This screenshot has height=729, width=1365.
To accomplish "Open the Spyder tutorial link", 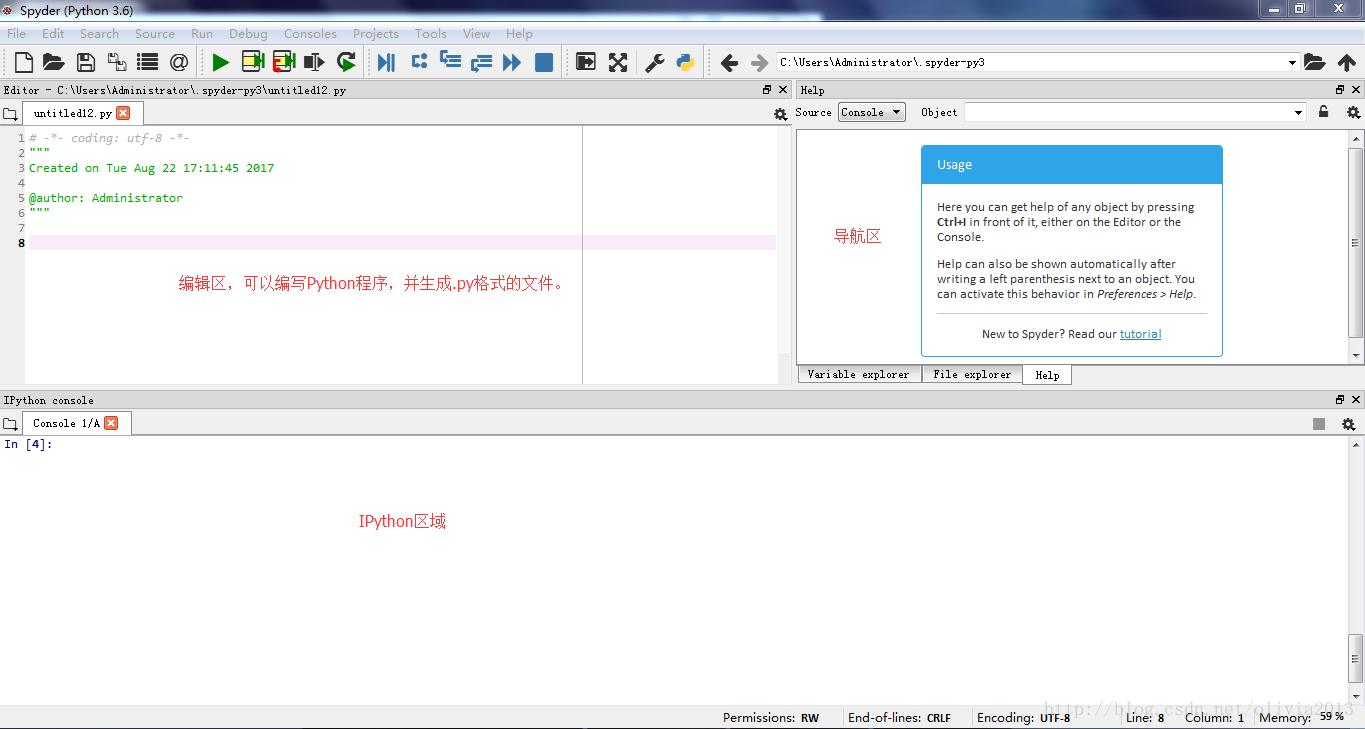I will 1140,334.
